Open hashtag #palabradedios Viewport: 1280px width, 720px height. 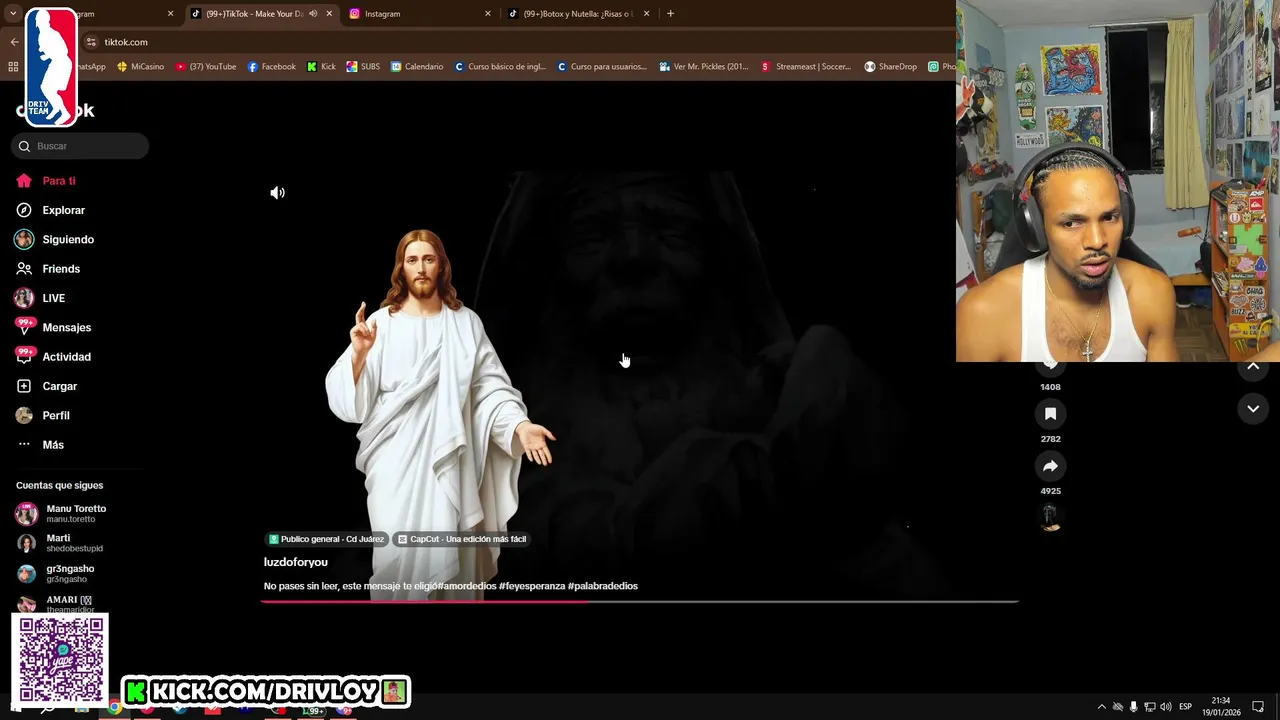[603, 586]
